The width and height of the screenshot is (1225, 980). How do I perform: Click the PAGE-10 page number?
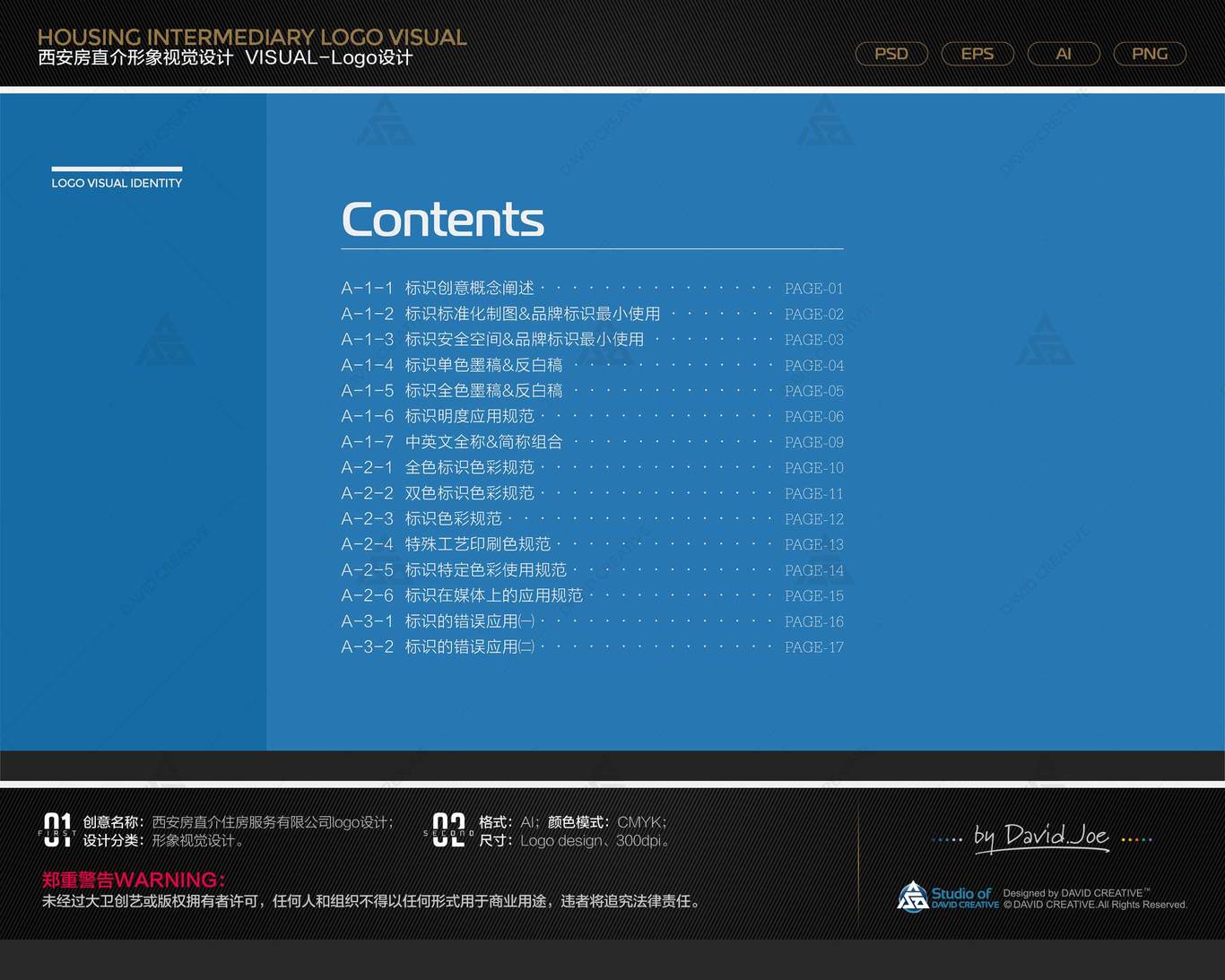[x=814, y=468]
